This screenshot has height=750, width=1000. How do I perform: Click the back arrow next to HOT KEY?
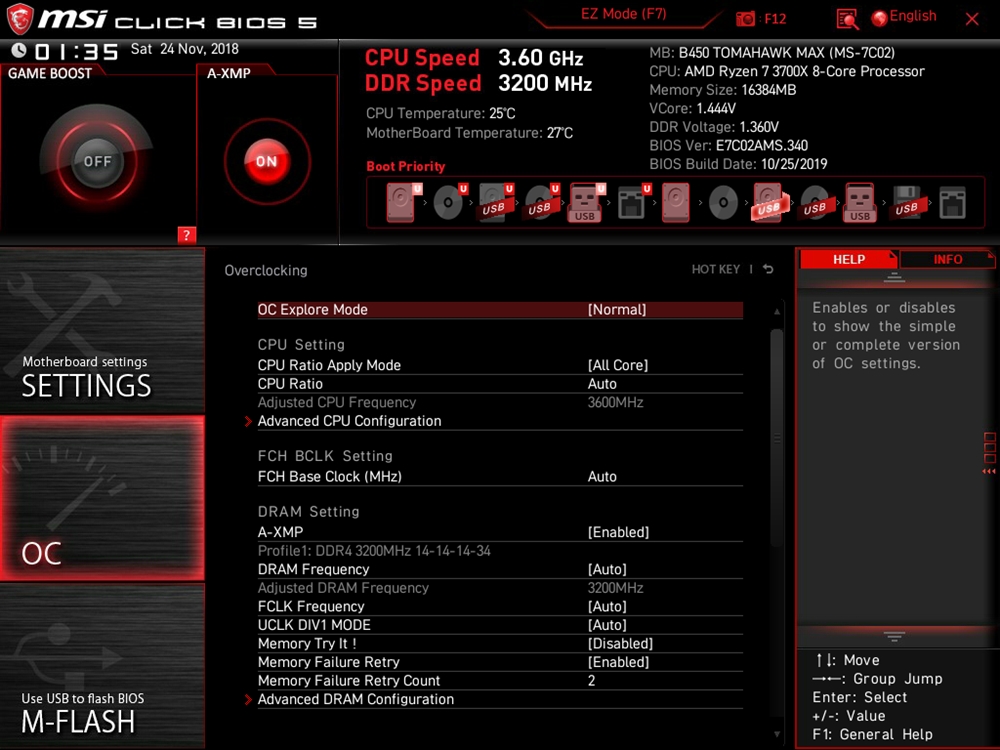pyautogui.click(x=768, y=270)
